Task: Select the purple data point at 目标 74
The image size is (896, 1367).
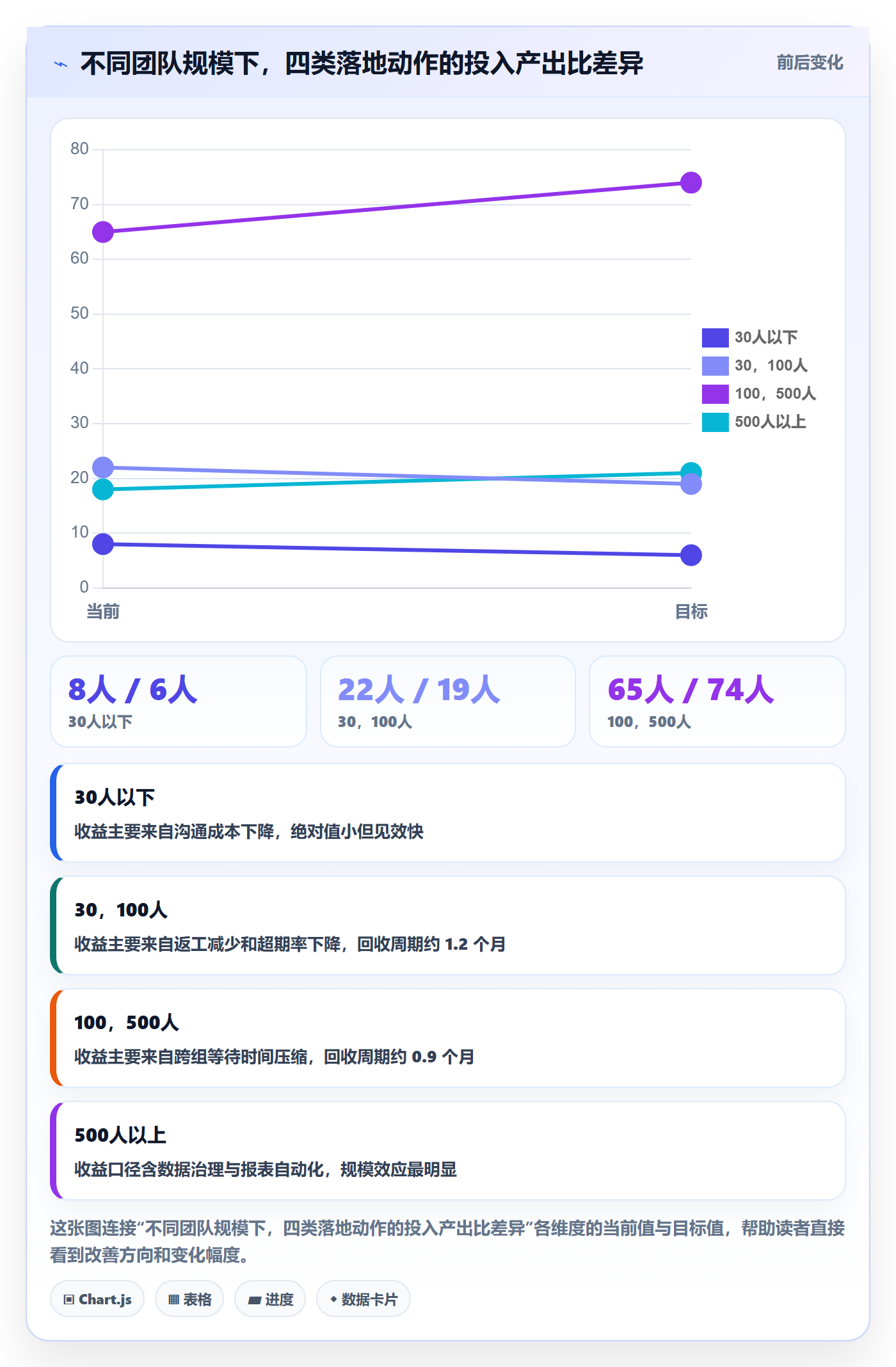Action: tap(691, 182)
